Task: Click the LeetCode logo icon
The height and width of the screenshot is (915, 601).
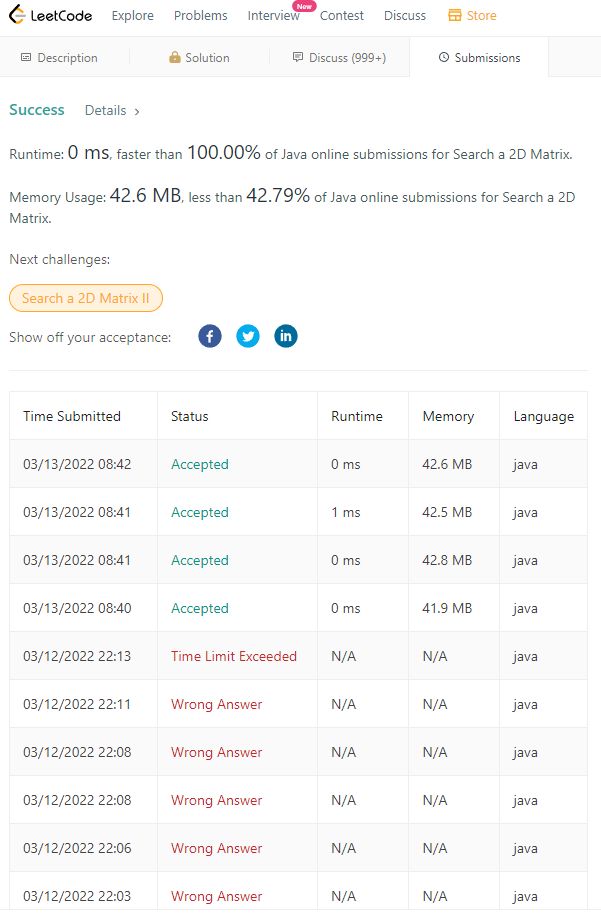Action: [18, 15]
